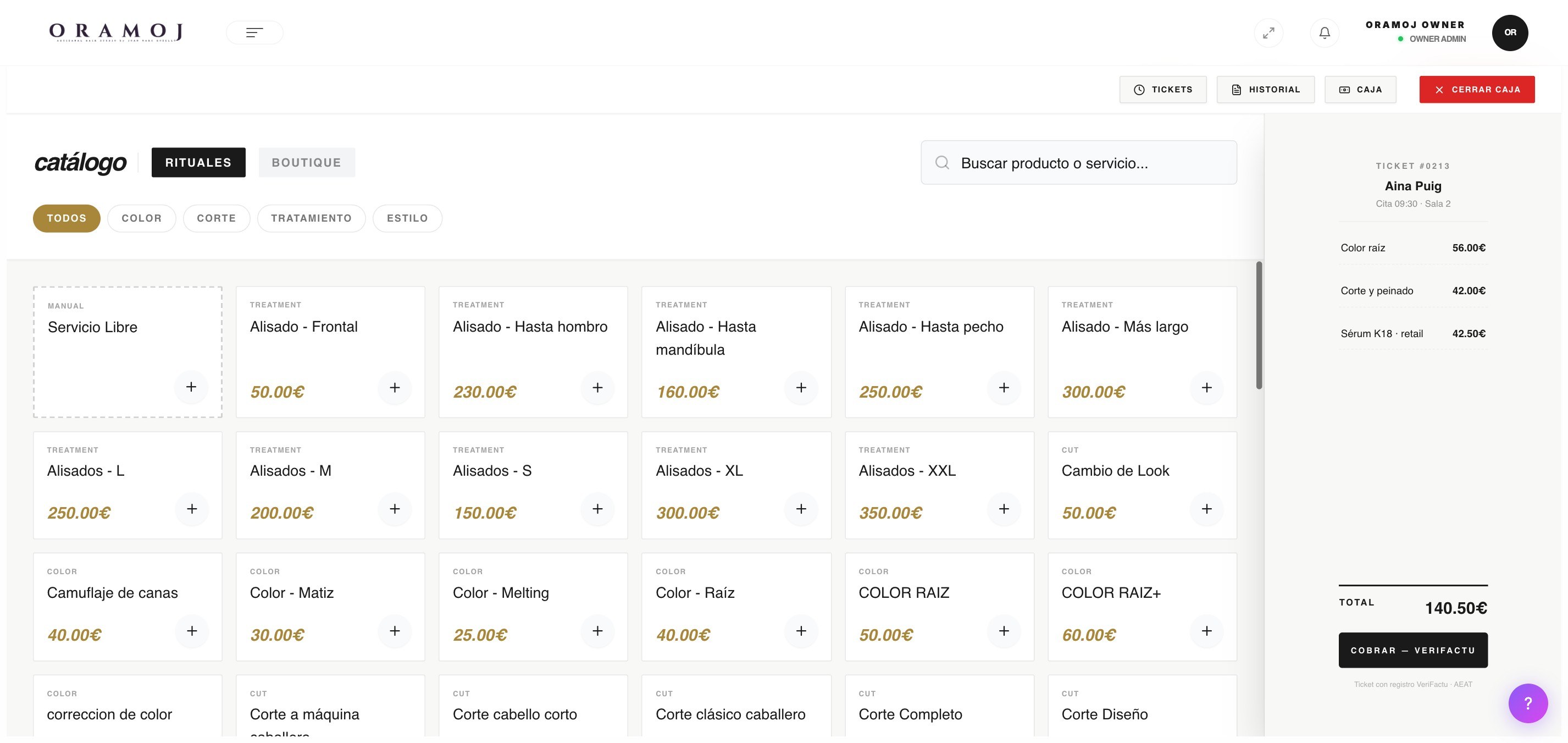Add Alisados - L with plus icon

click(x=192, y=509)
